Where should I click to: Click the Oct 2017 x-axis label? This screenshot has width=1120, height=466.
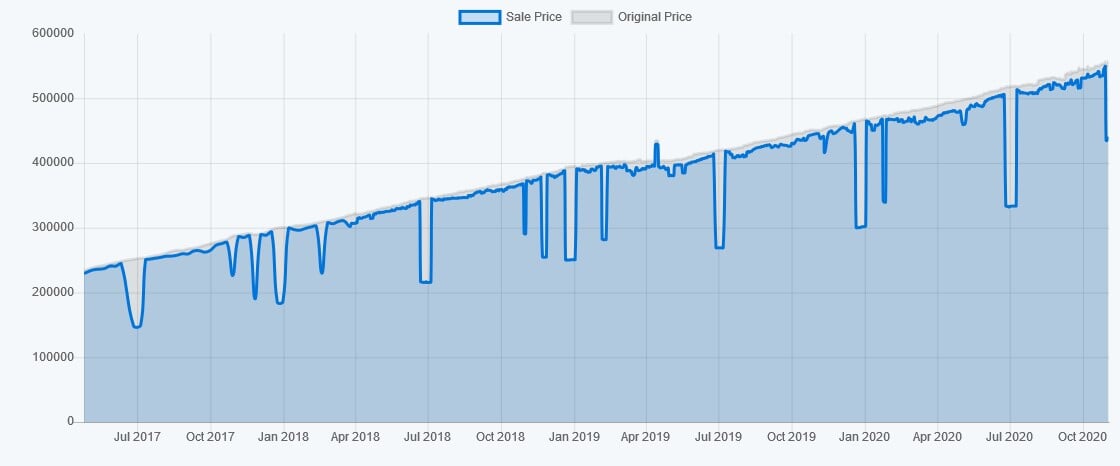(x=210, y=437)
